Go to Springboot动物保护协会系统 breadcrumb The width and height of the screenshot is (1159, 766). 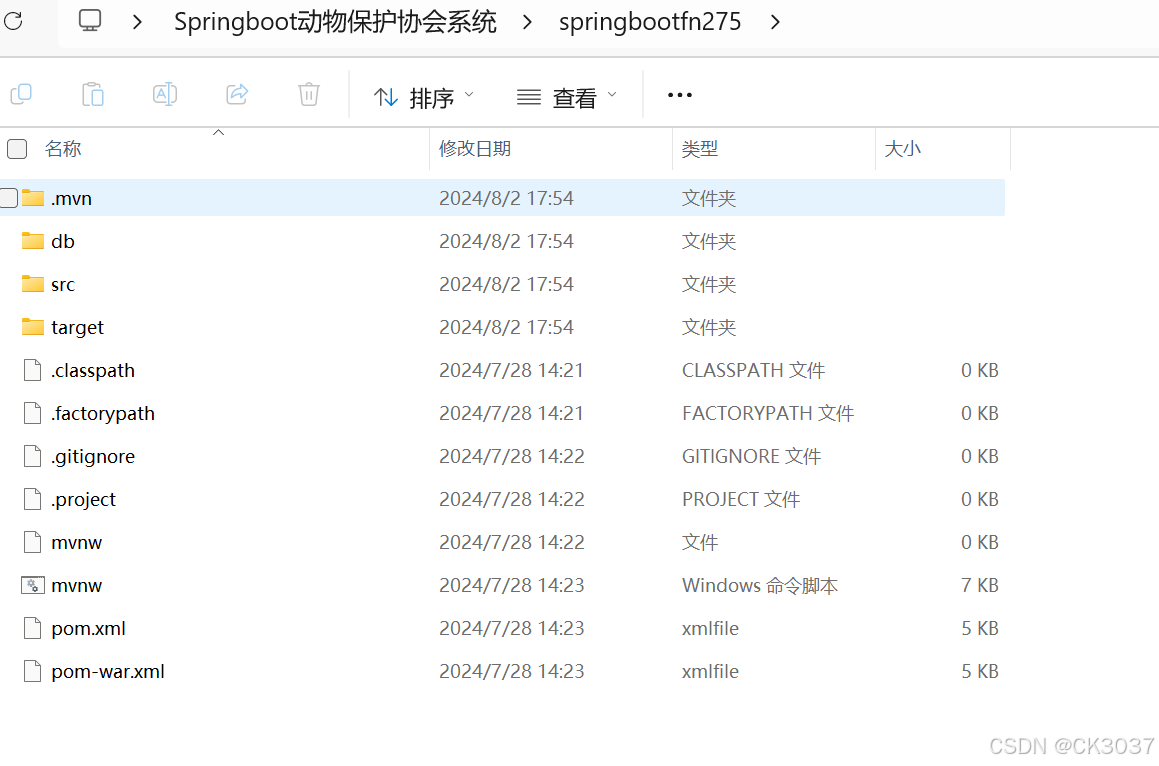point(335,22)
